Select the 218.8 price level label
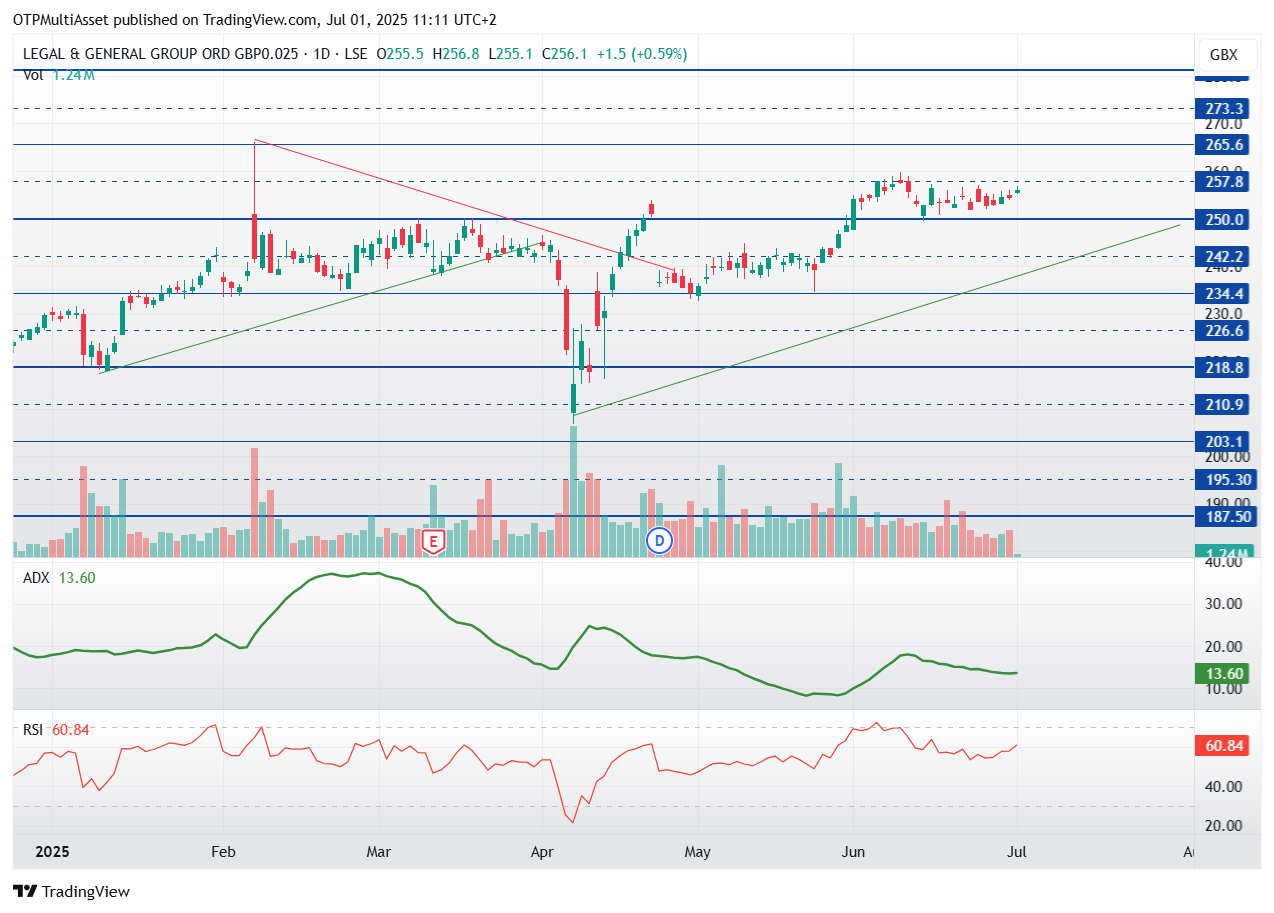 1224,368
